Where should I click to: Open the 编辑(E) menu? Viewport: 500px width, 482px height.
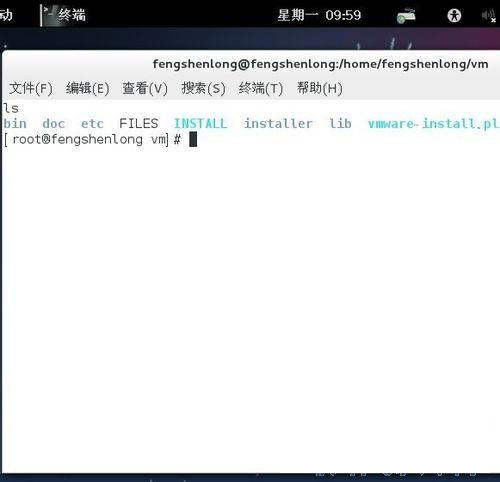pos(87,88)
